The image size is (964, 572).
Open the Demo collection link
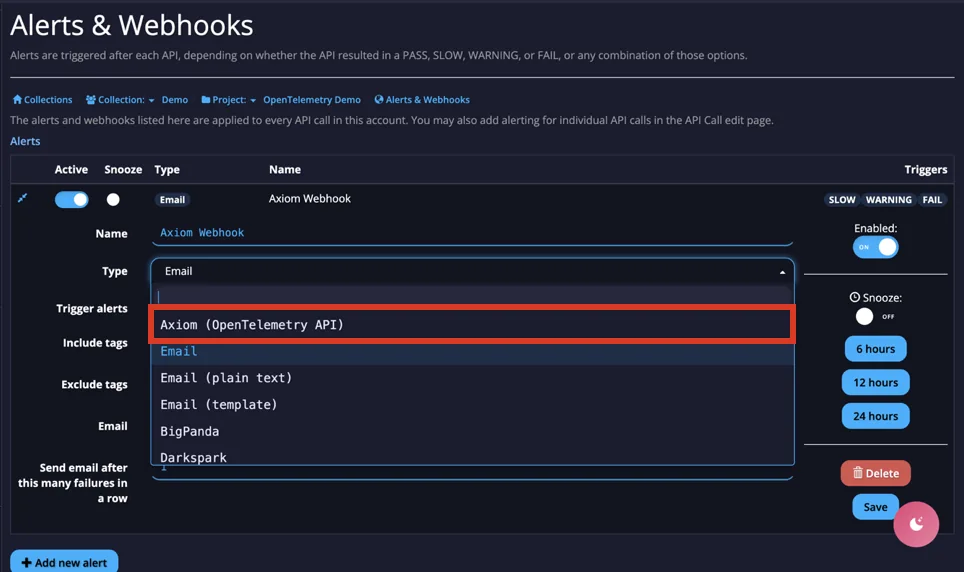pos(175,100)
